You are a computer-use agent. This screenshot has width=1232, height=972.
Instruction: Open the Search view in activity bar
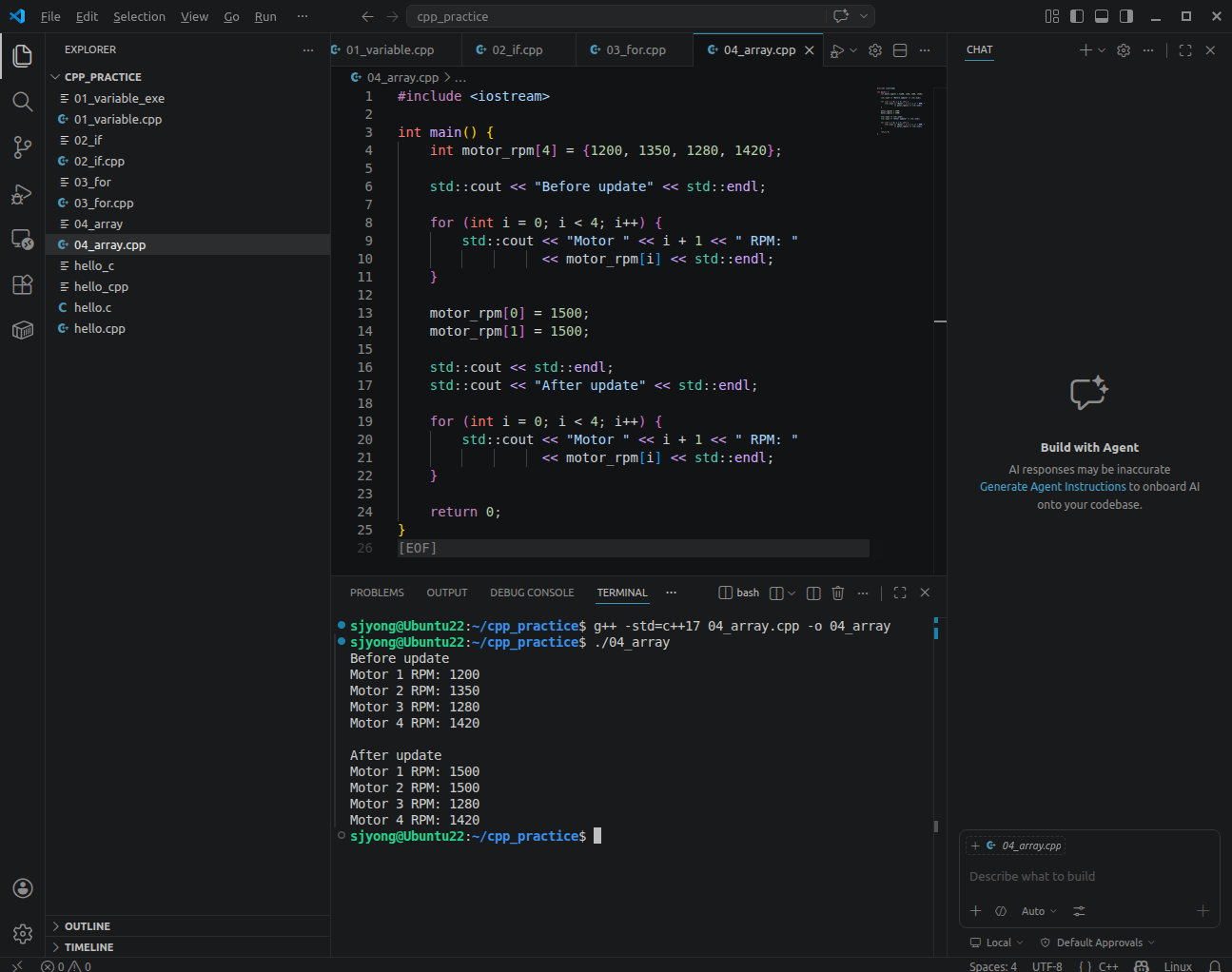click(x=23, y=102)
